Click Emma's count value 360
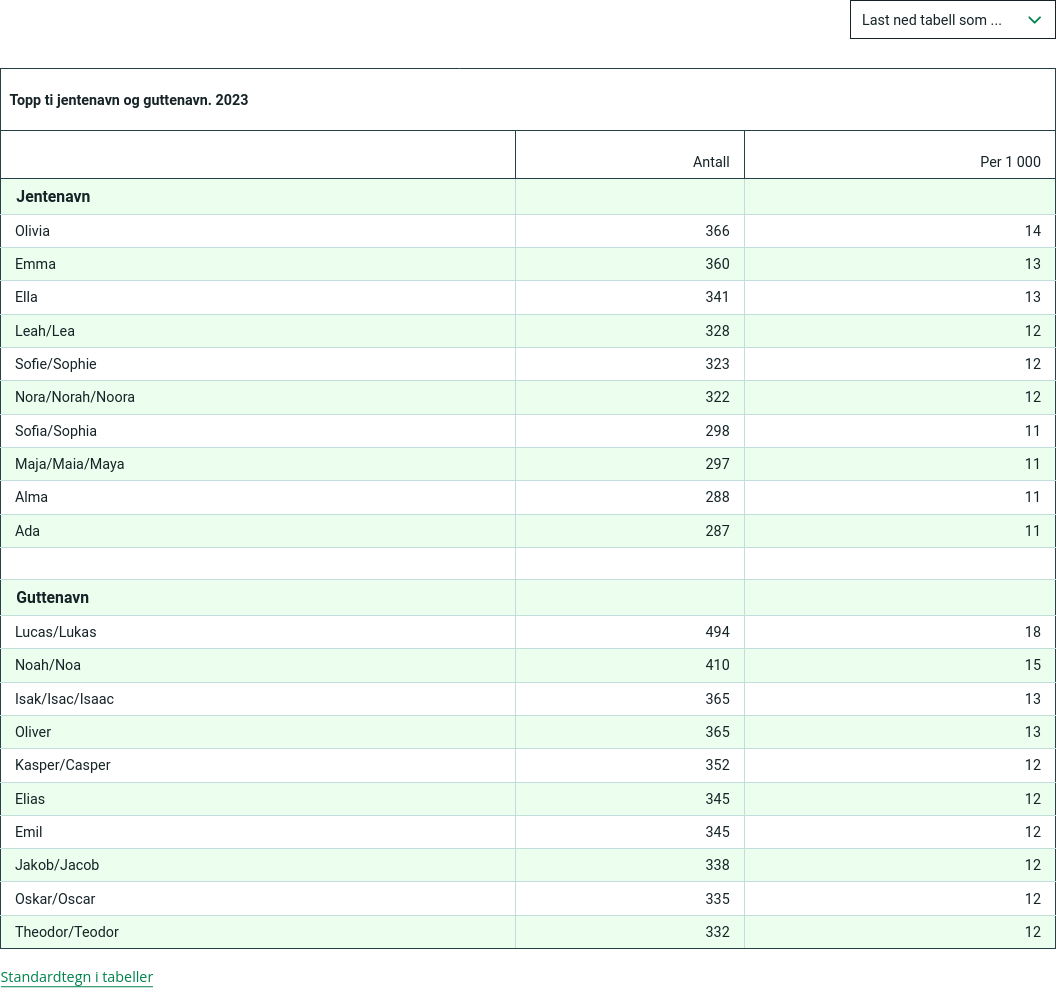Screen dimensions: 1056x995 [717, 264]
